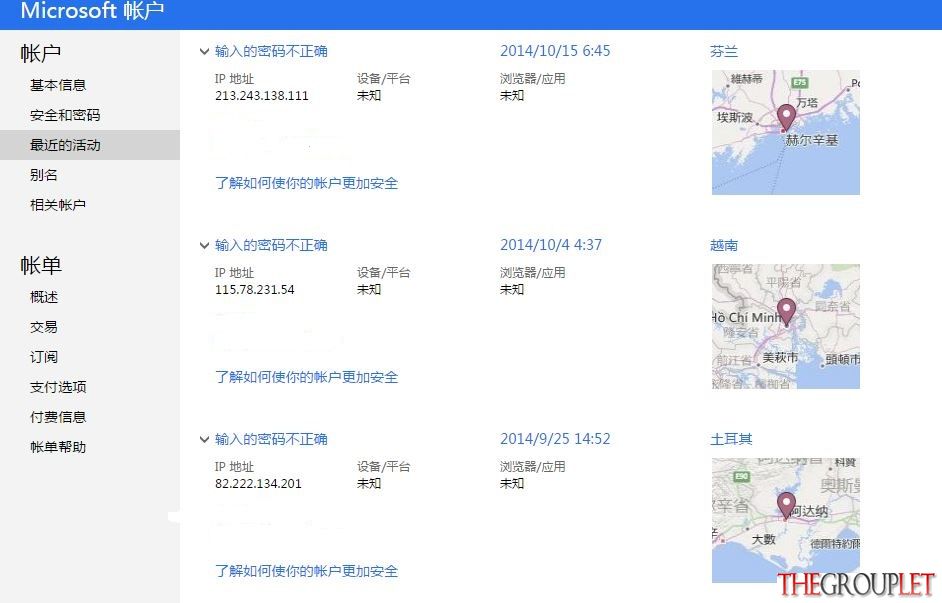The height and width of the screenshot is (603, 942).
Task: Click the Microsoft 帐户 header title
Action: 93,11
